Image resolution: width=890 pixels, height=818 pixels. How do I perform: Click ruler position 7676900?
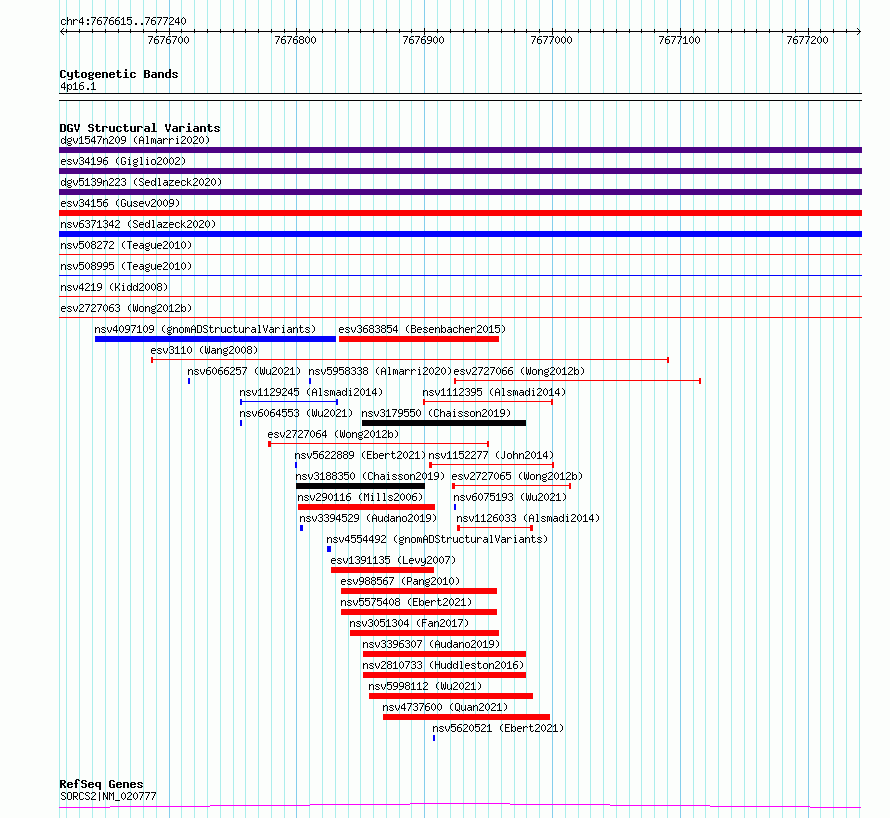[423, 40]
